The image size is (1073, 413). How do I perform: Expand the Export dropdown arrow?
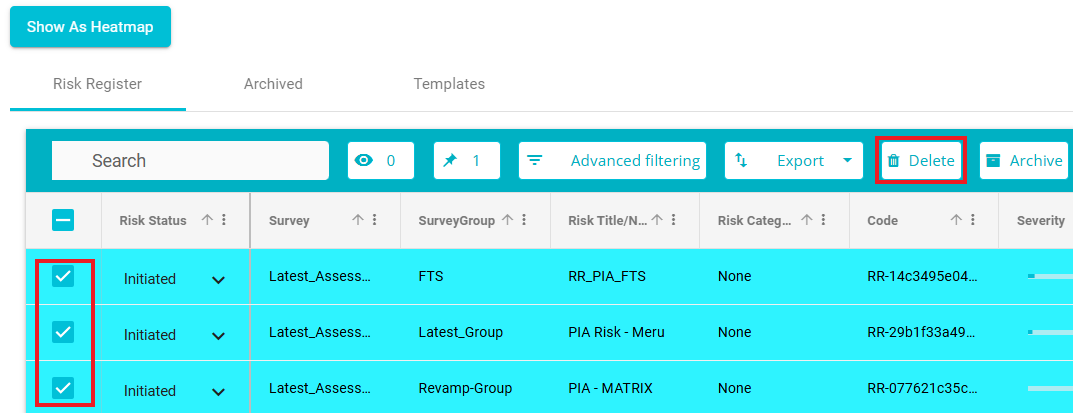pyautogui.click(x=847, y=160)
